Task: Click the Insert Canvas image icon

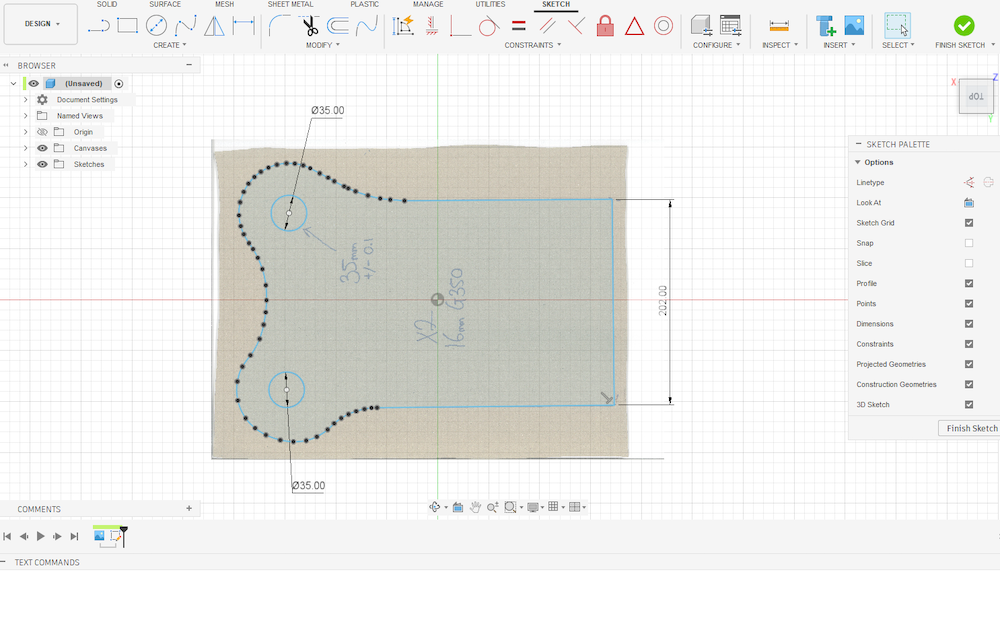Action: [854, 26]
